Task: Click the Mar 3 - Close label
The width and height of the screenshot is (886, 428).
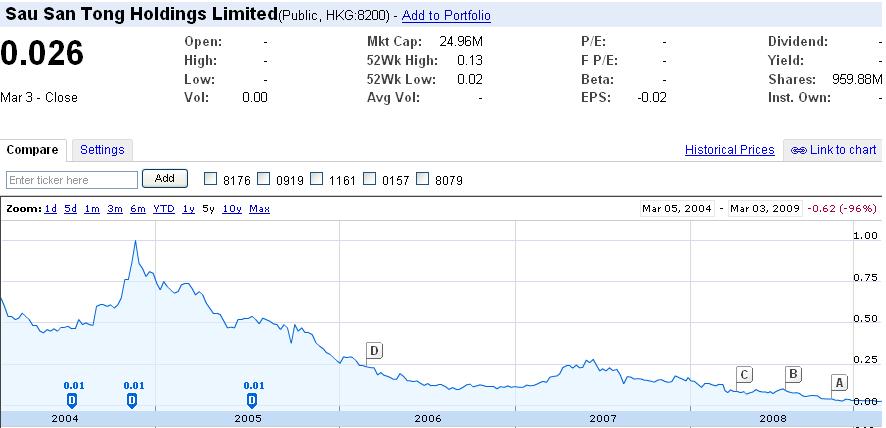Action: [x=39, y=98]
